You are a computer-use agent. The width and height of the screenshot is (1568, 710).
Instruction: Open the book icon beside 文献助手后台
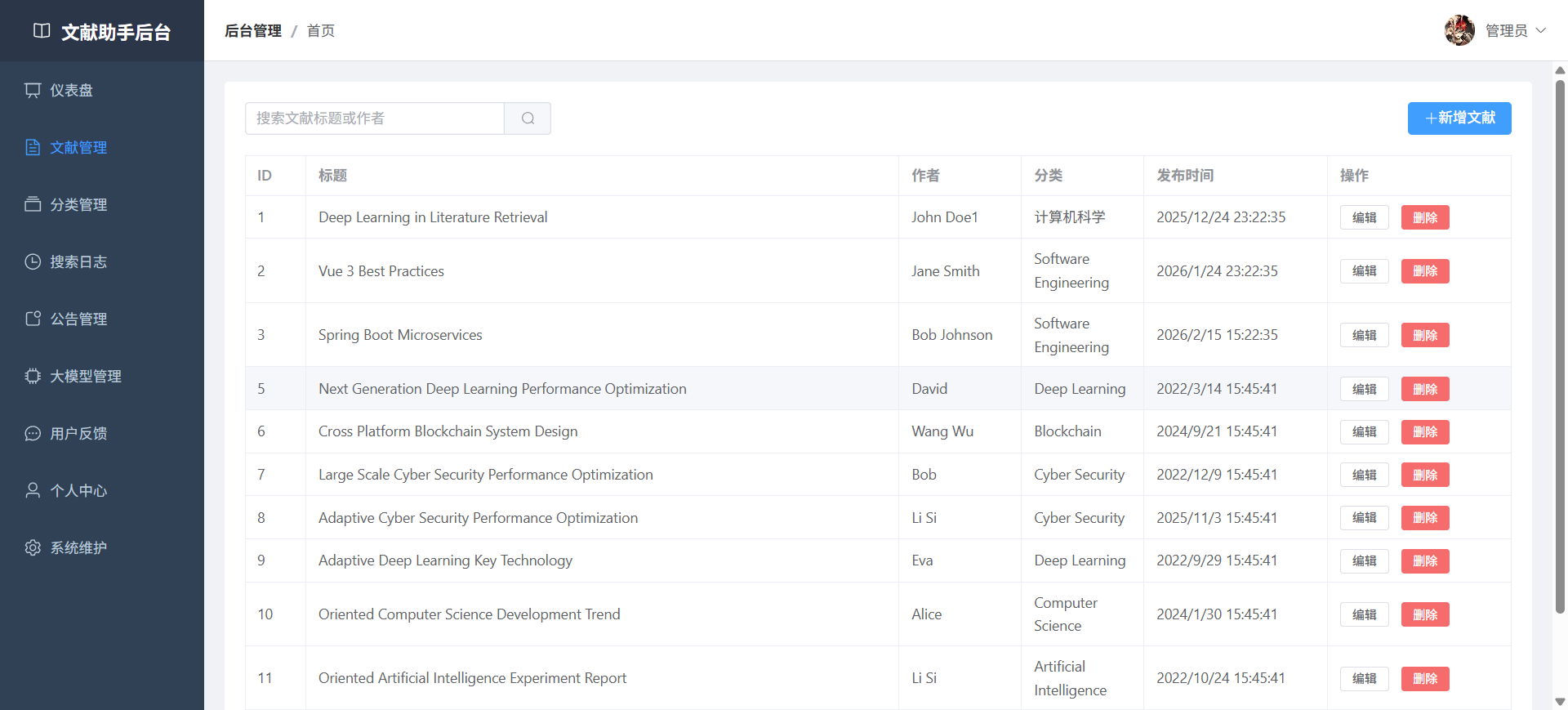click(x=42, y=31)
